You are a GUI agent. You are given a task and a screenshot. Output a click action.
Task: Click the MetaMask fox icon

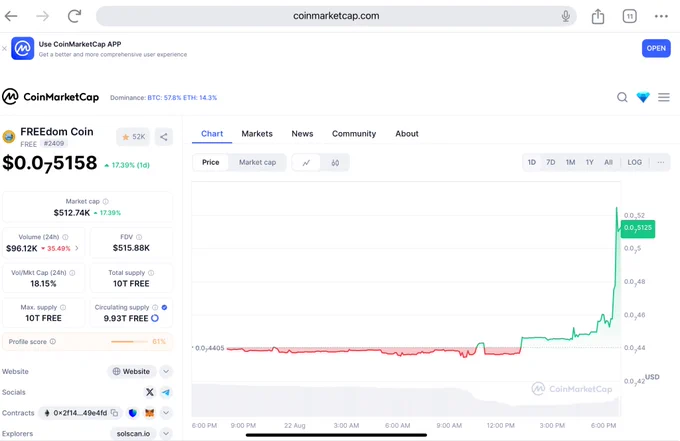pyautogui.click(x=149, y=413)
